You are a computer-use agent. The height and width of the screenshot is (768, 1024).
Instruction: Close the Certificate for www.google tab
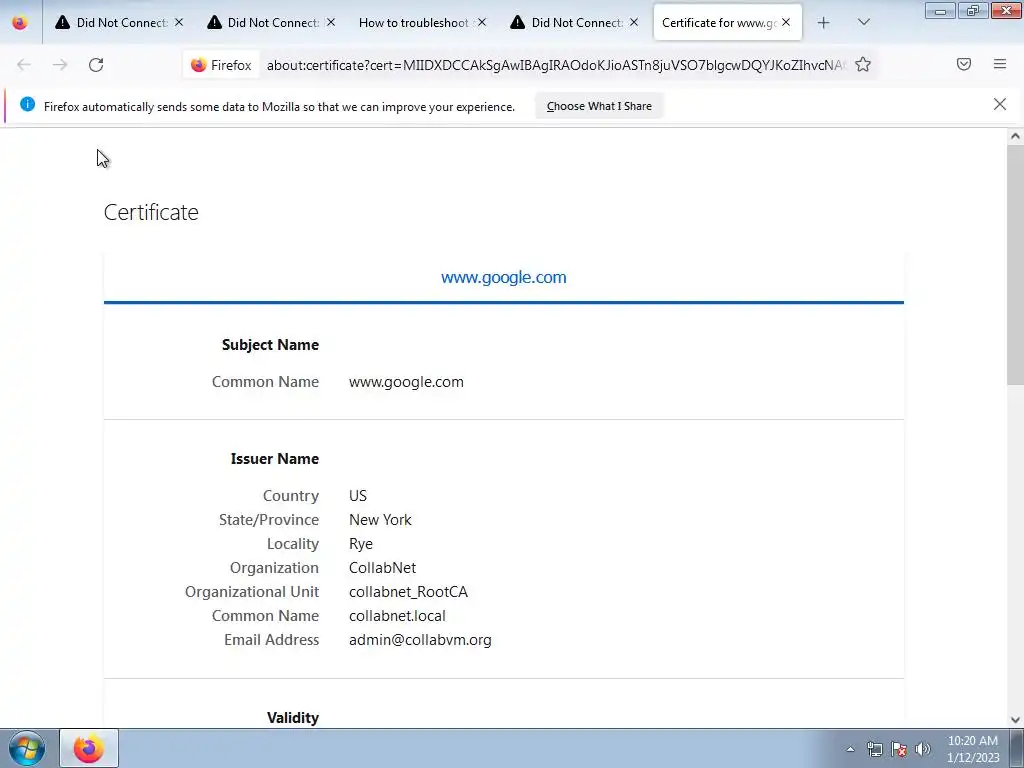click(x=786, y=22)
